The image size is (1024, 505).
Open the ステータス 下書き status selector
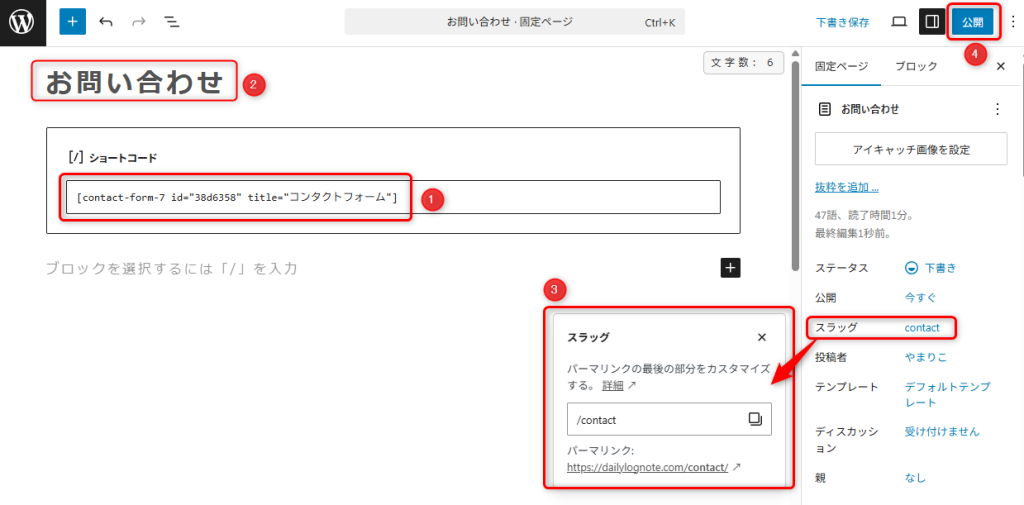tap(931, 268)
